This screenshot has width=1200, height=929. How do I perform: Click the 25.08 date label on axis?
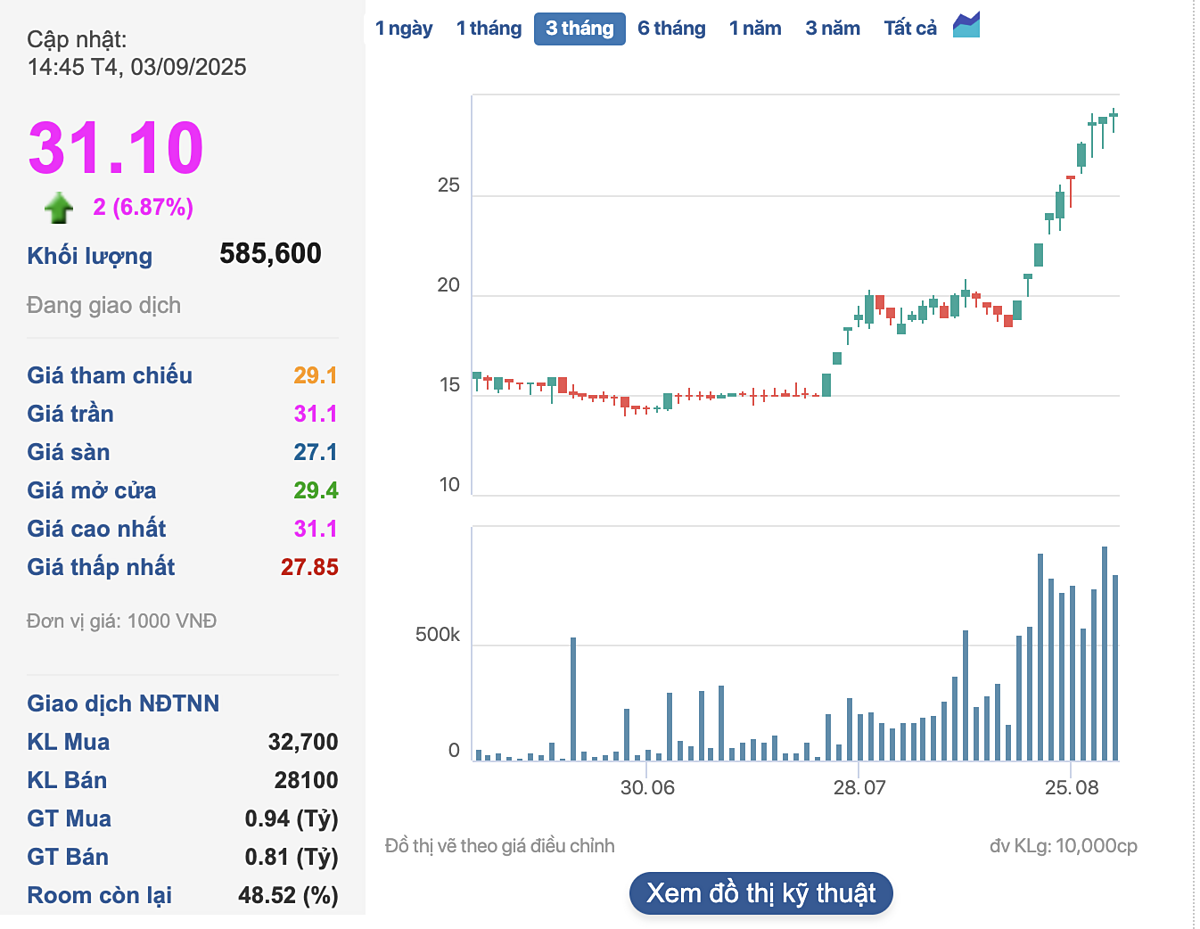(1070, 787)
